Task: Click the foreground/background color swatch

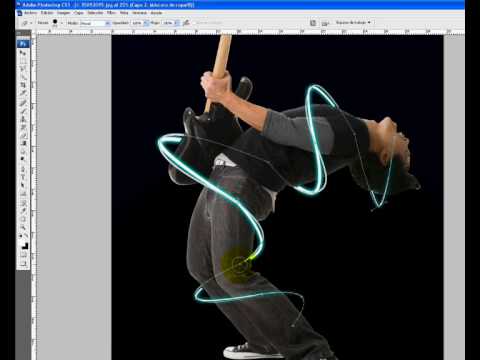Action: 25,246
